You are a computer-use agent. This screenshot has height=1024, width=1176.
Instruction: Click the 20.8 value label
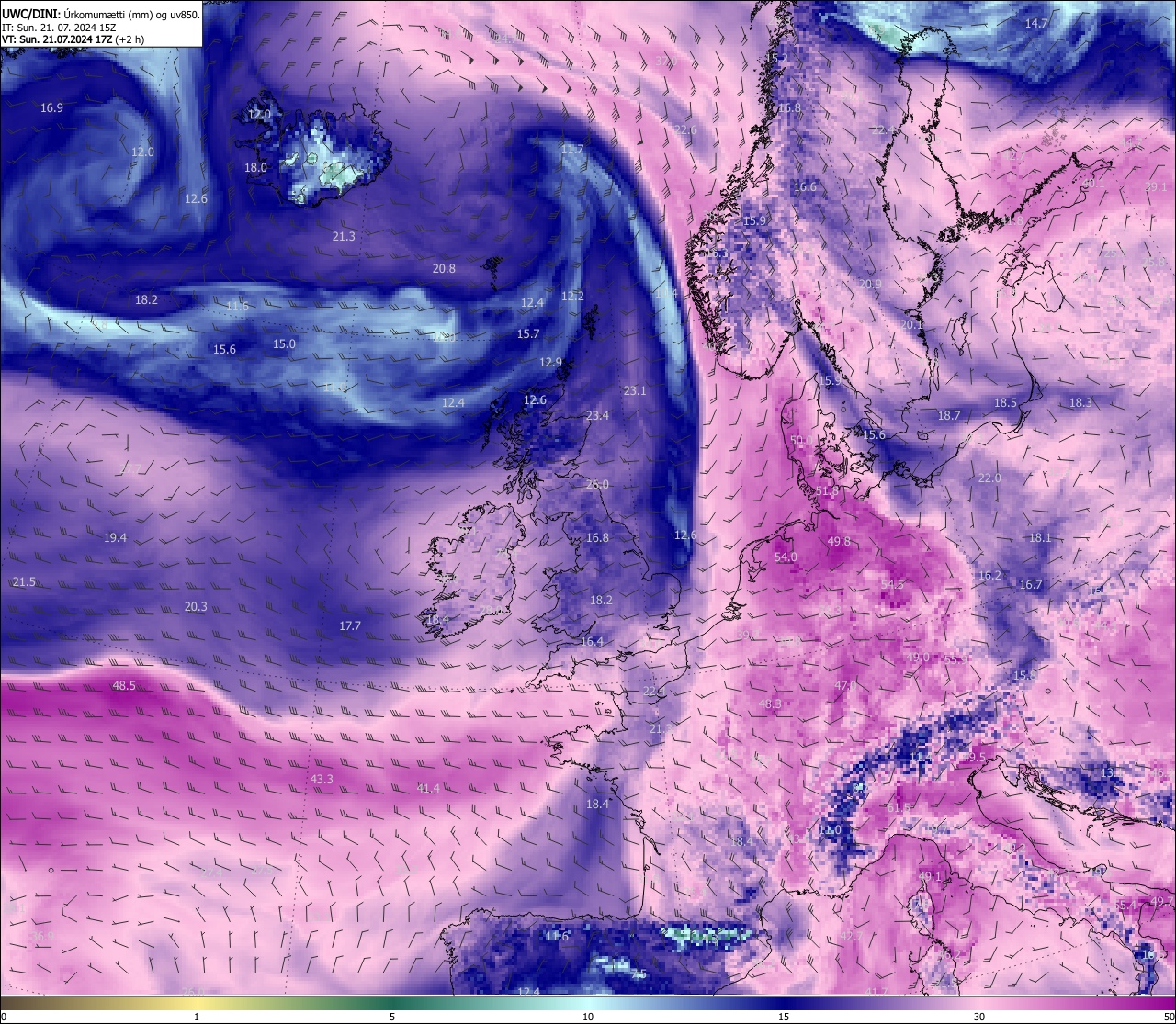pyautogui.click(x=444, y=269)
